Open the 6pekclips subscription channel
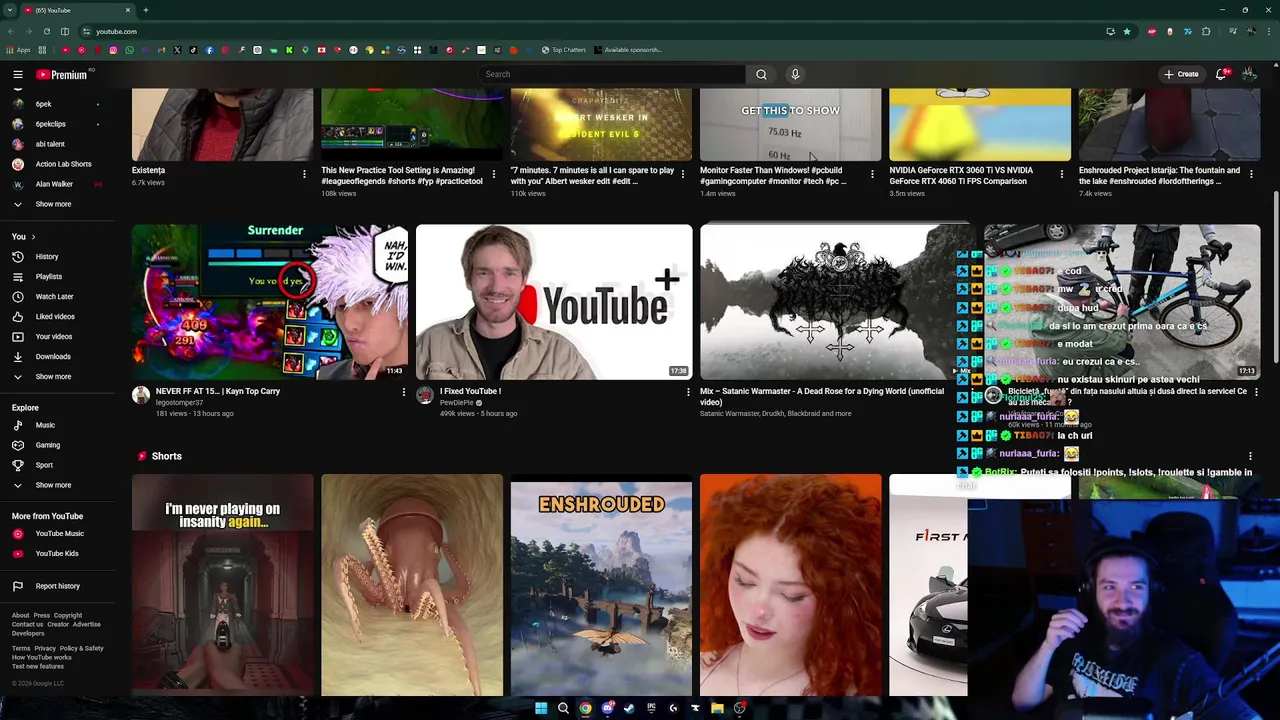 pos(50,124)
